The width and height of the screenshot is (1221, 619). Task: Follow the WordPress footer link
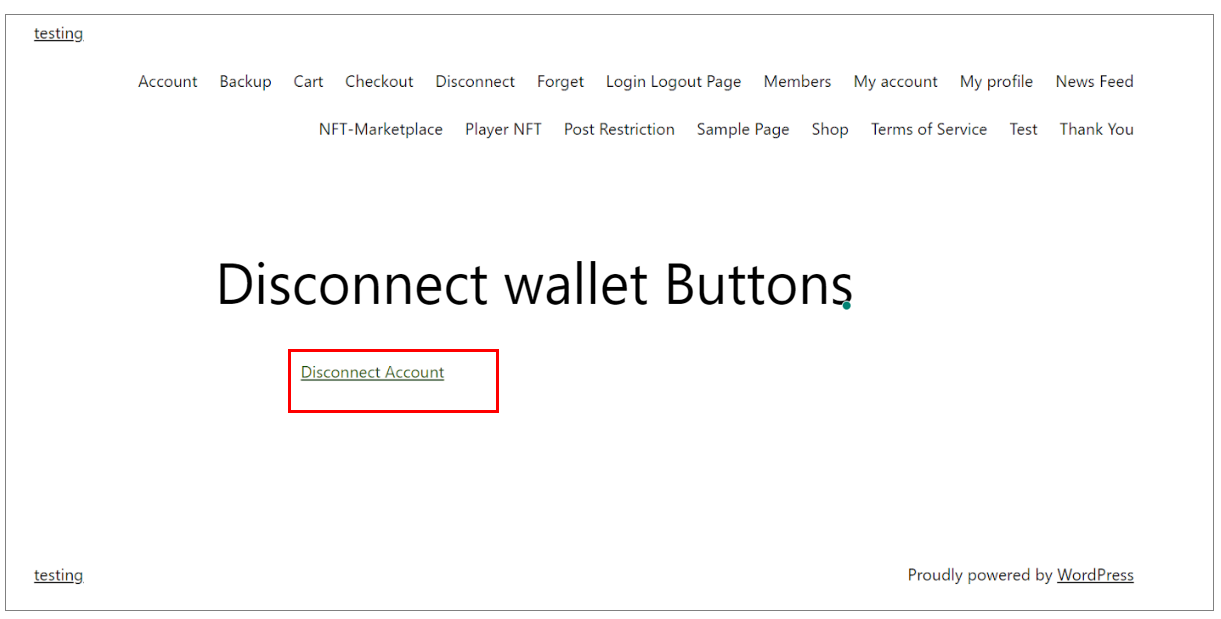point(1095,575)
